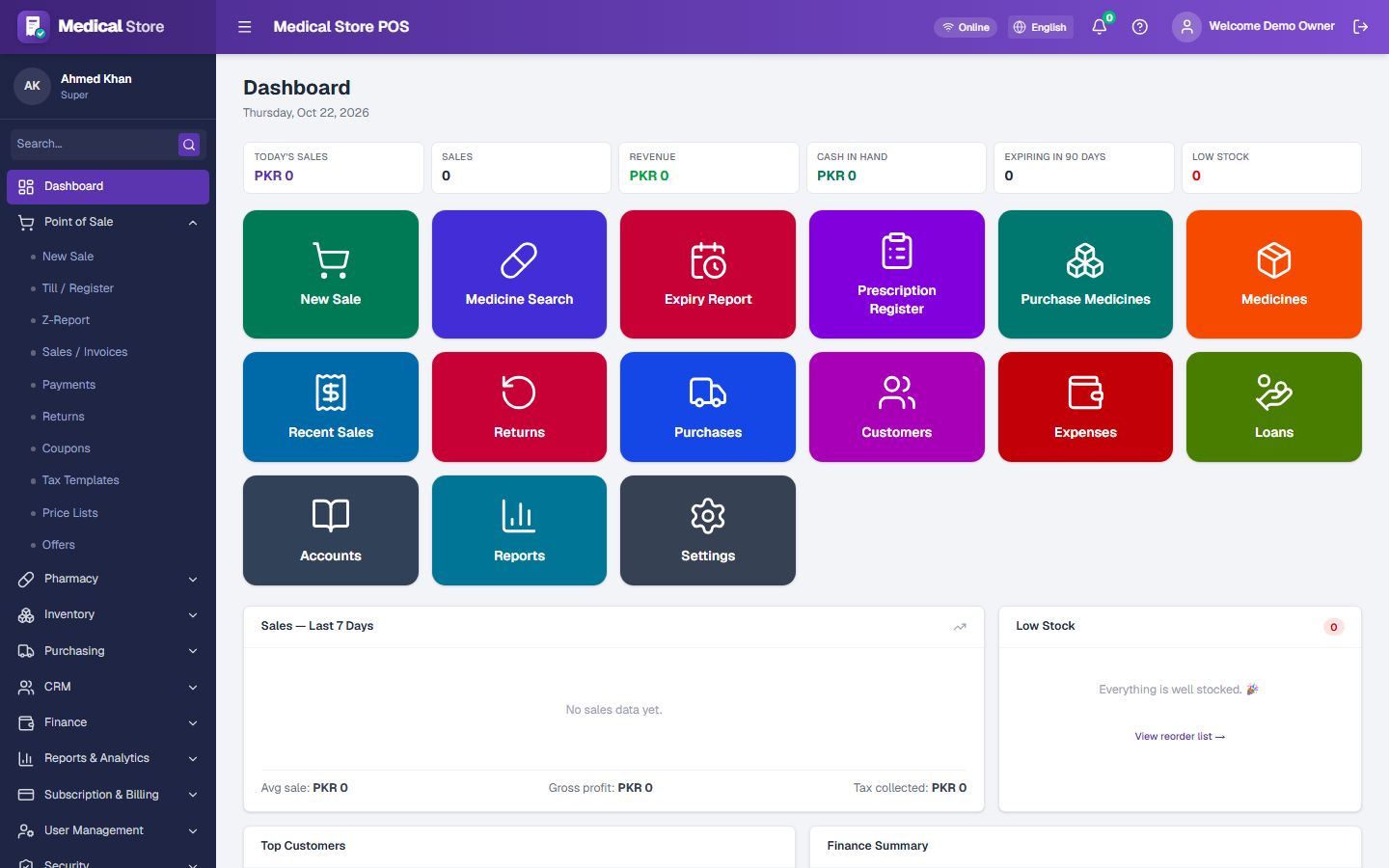The height and width of the screenshot is (868, 1389).
Task: Expand the Reports & Analytics sidebar section
Action: pos(108,758)
